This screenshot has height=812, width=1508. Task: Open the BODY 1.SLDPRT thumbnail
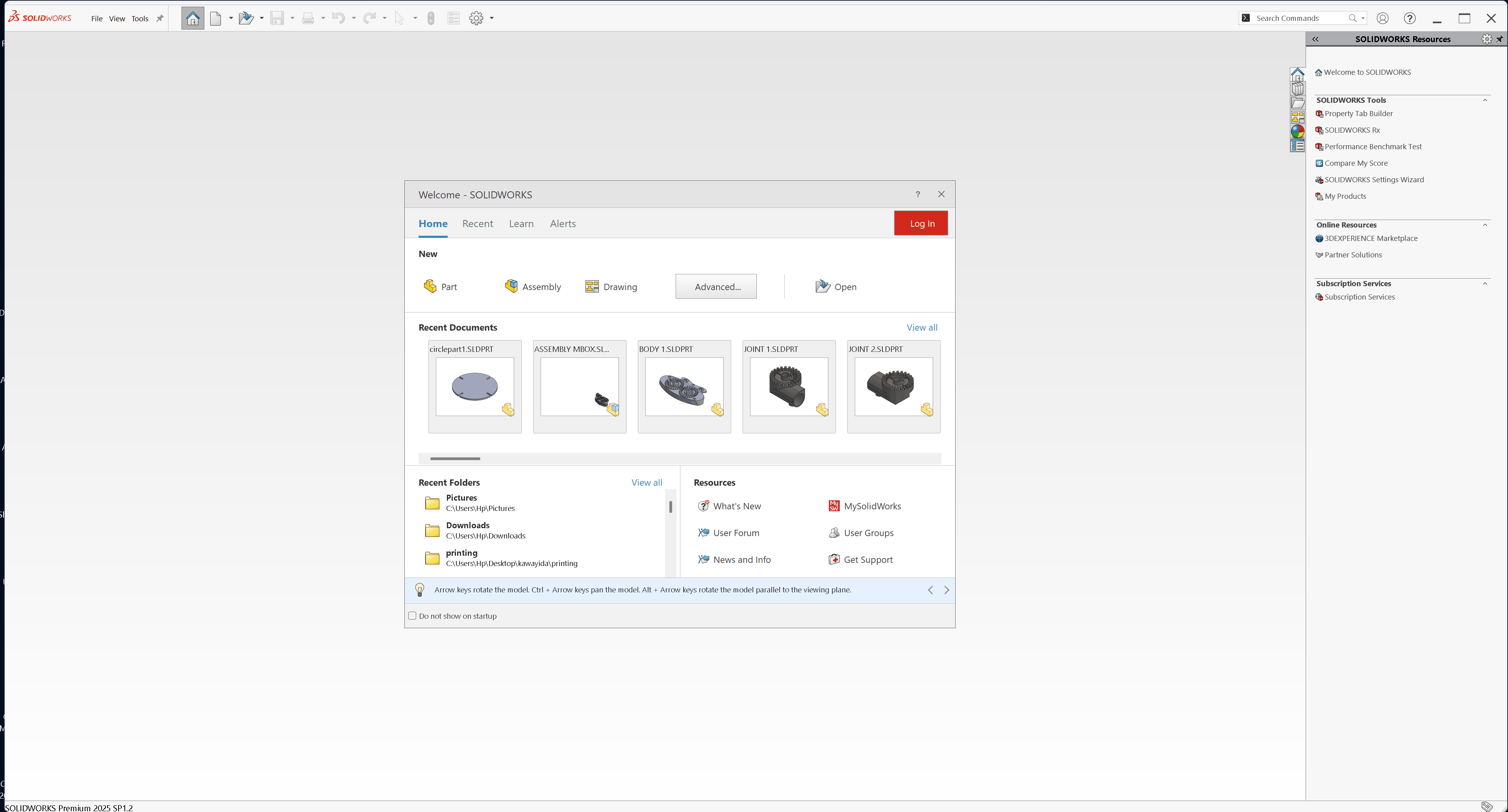click(x=684, y=387)
